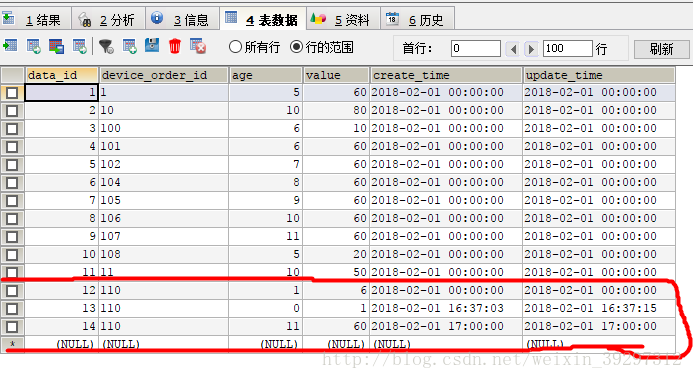
Task: Delete selected rows with the red trash icon
Action: pos(175,46)
